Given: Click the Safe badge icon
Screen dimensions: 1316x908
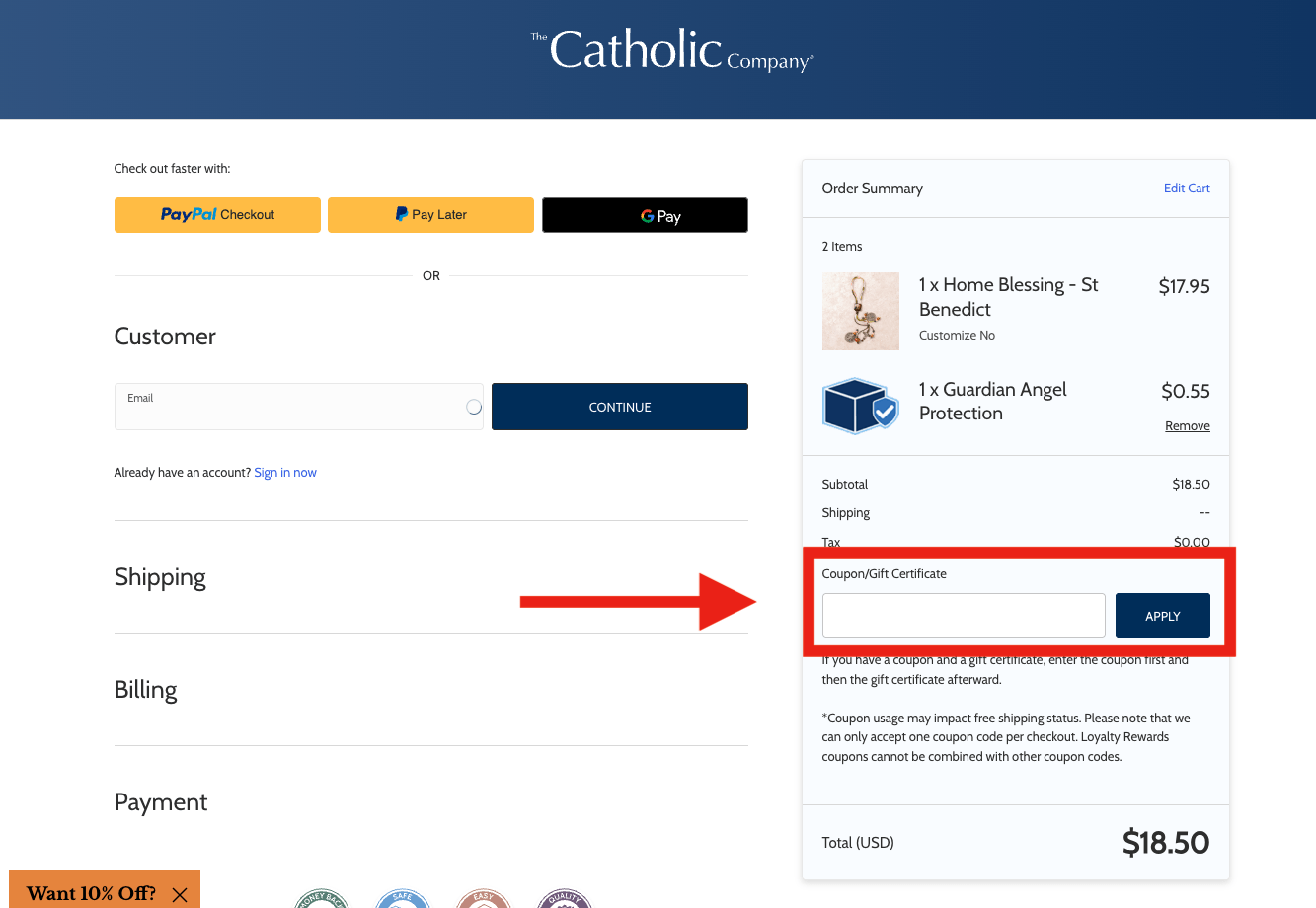Looking at the screenshot, I should tap(403, 898).
